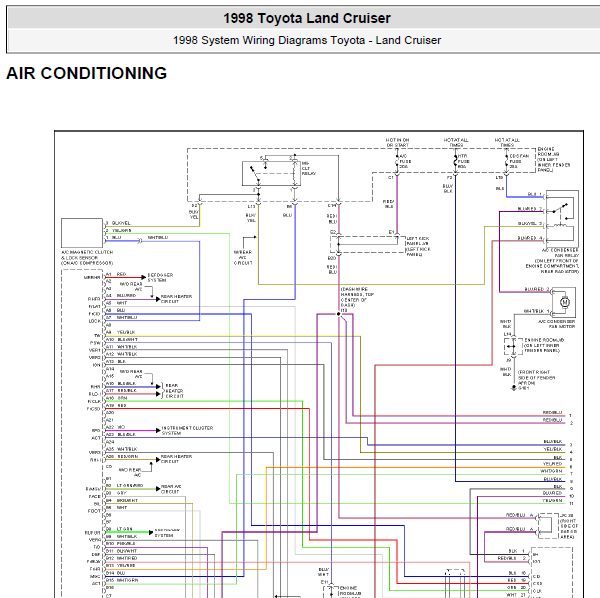
Task: Click the HTR FUSE 60A symbol
Action: (455, 161)
